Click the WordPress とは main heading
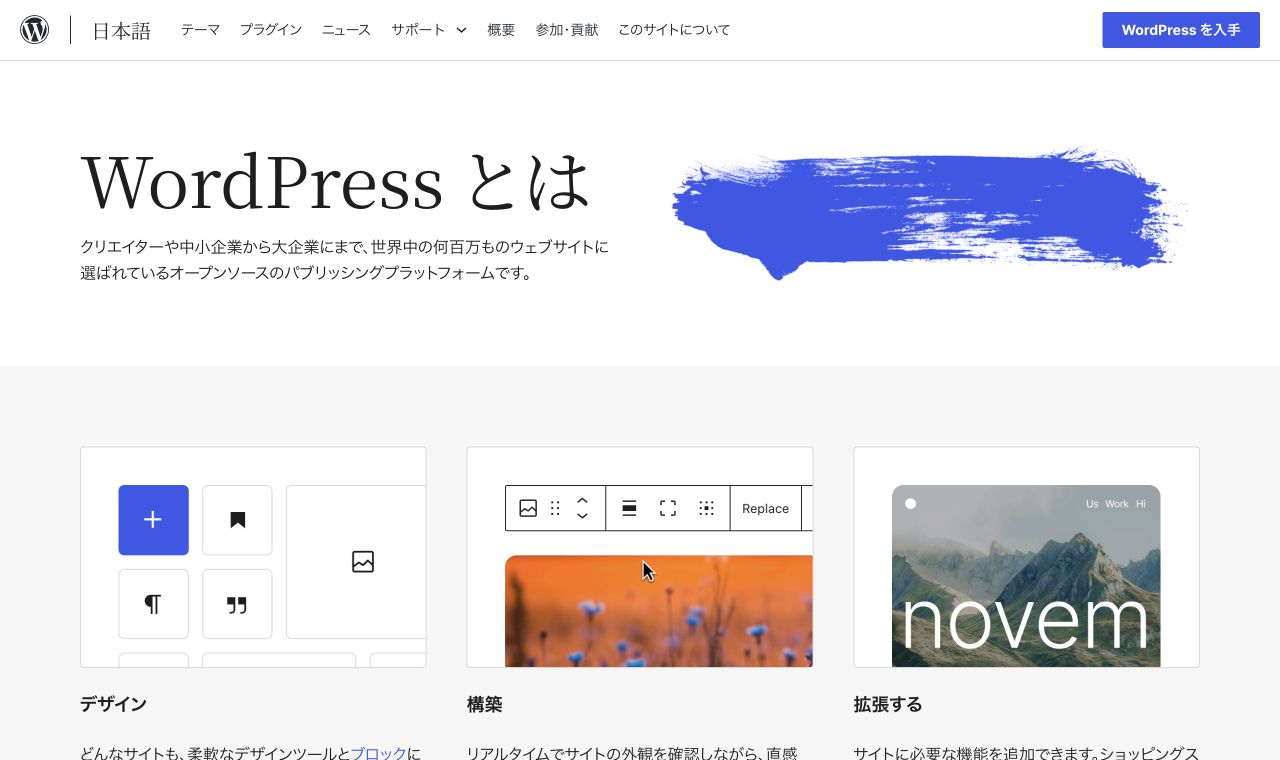 [x=337, y=182]
